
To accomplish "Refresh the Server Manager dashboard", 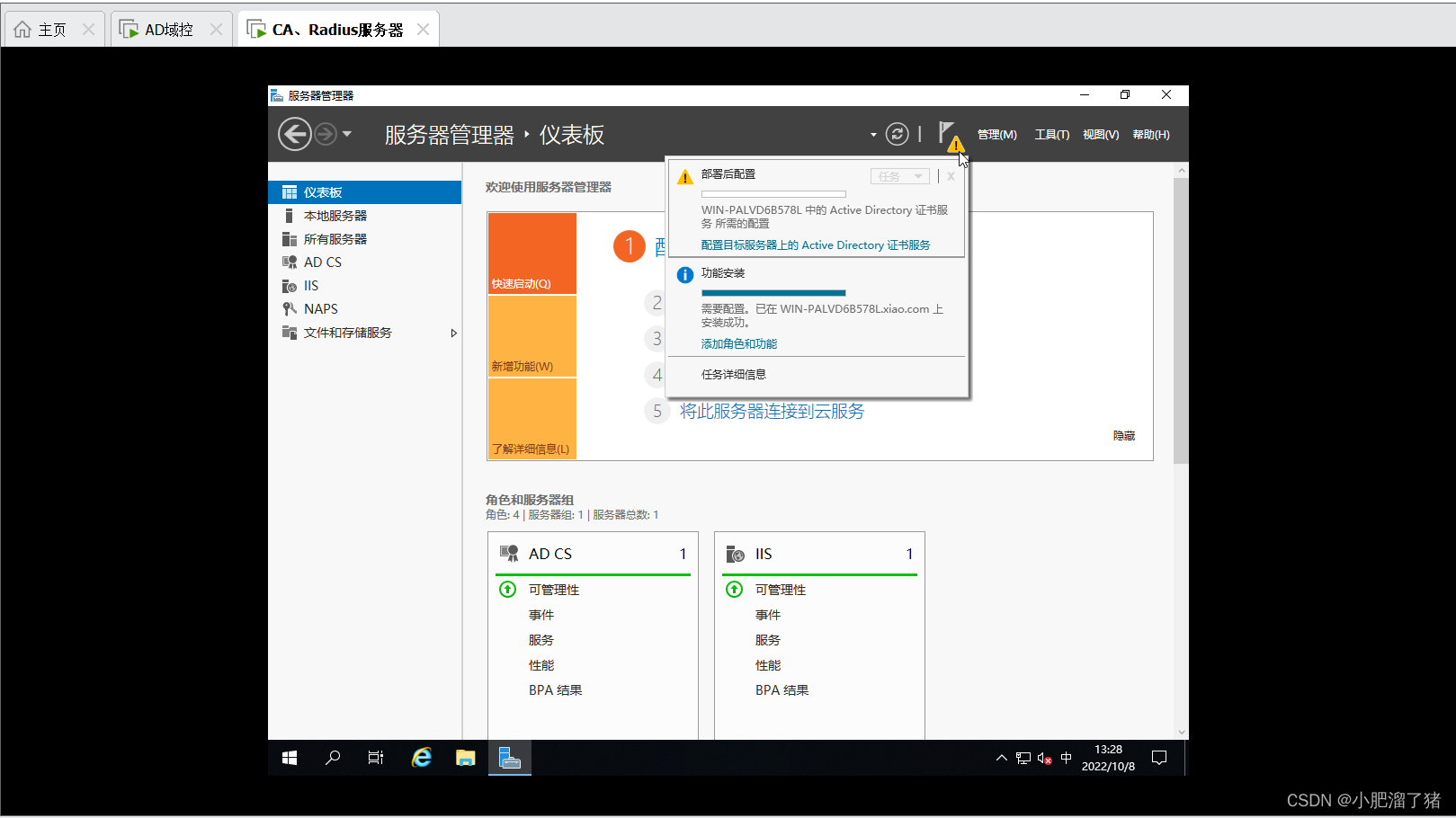I will coord(898,134).
